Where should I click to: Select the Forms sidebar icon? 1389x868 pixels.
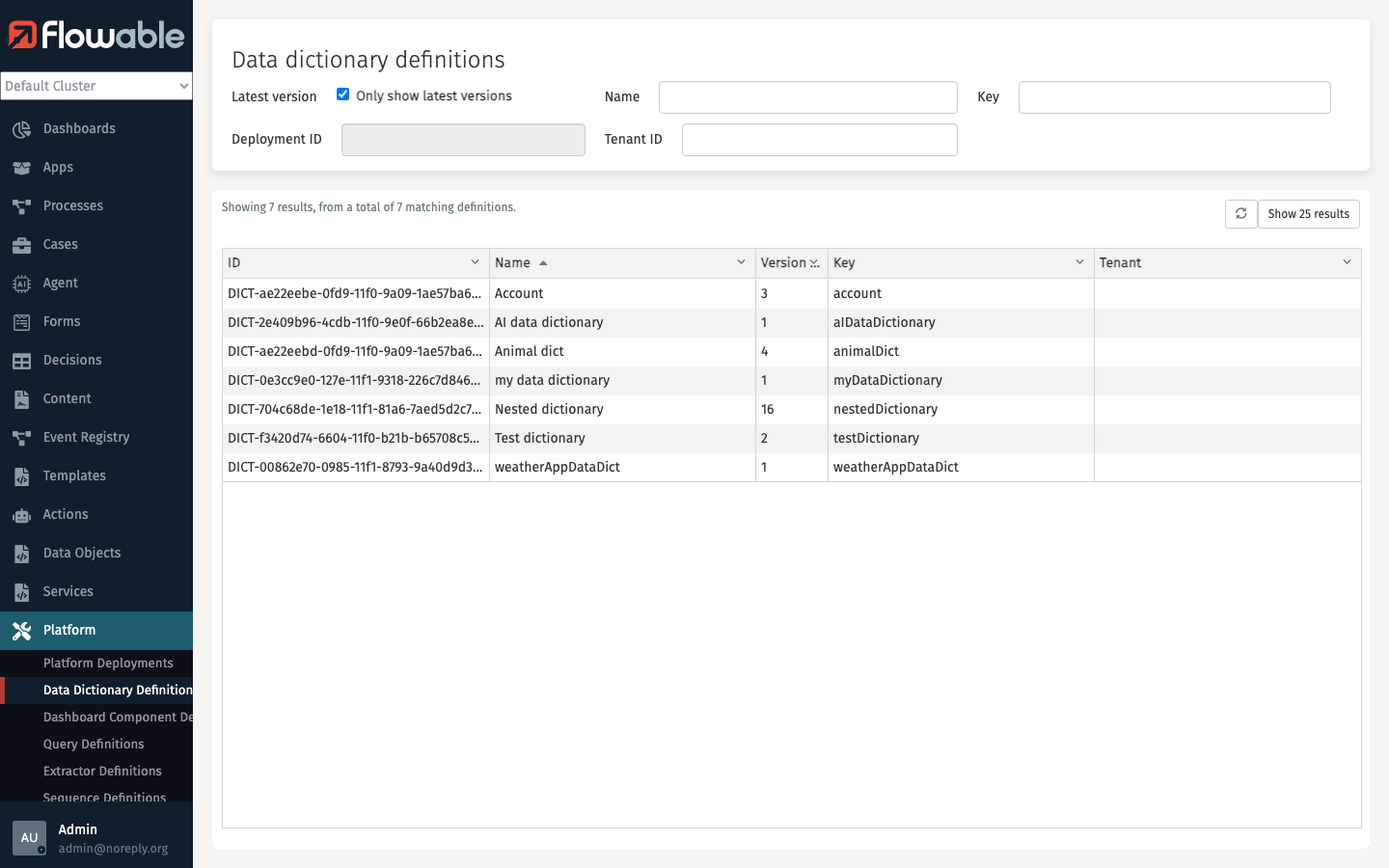click(21, 321)
